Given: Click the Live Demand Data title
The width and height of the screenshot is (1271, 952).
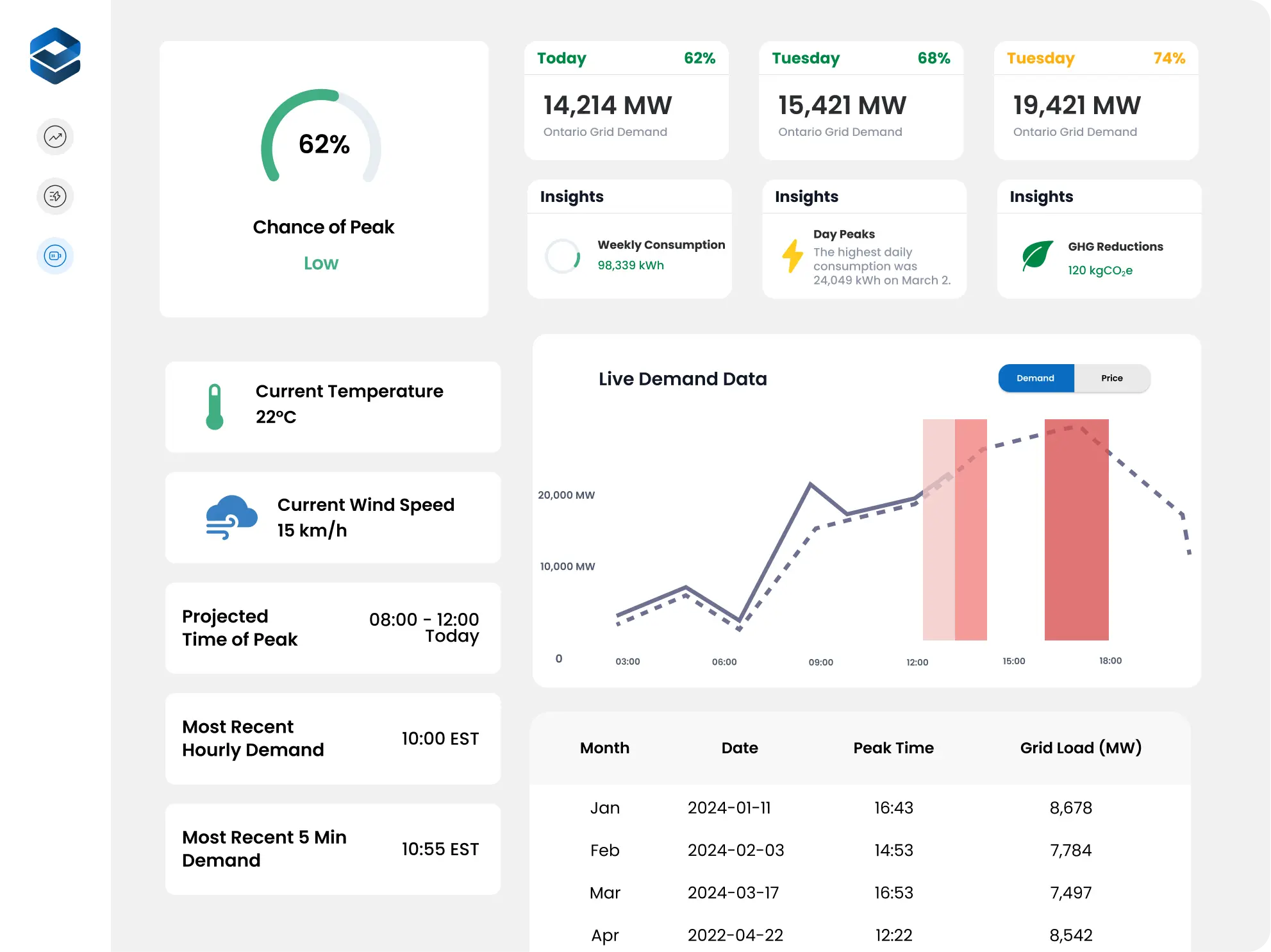Looking at the screenshot, I should coord(683,379).
